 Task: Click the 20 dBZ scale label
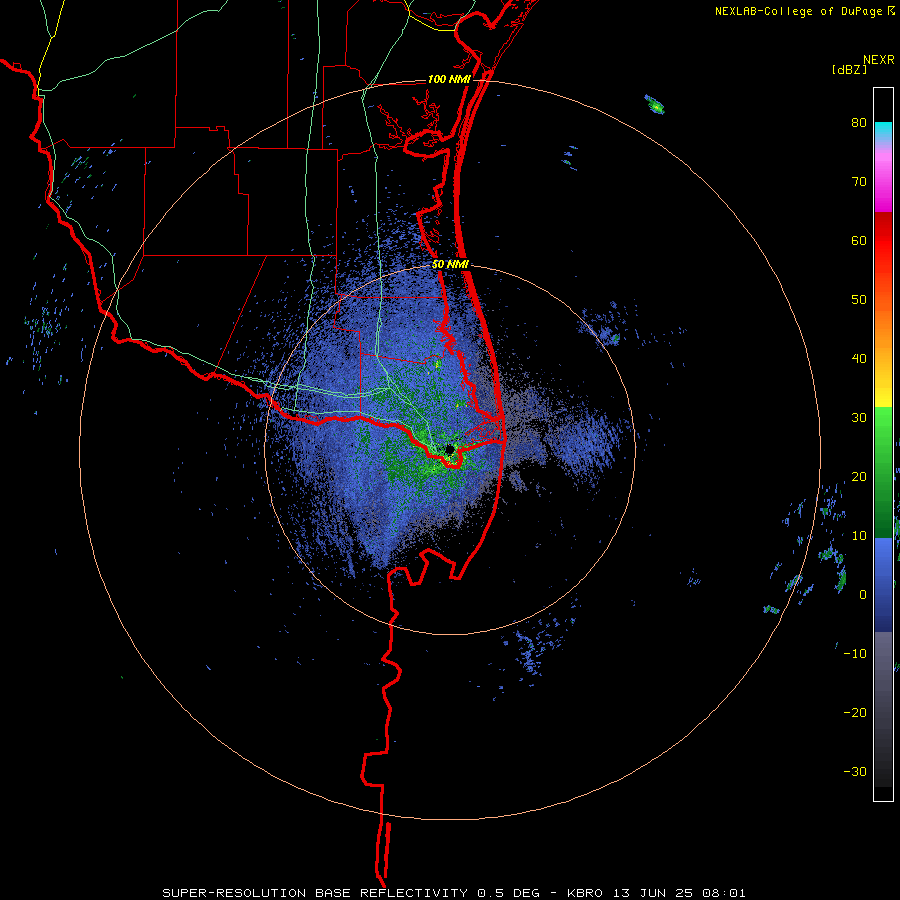coord(859,476)
